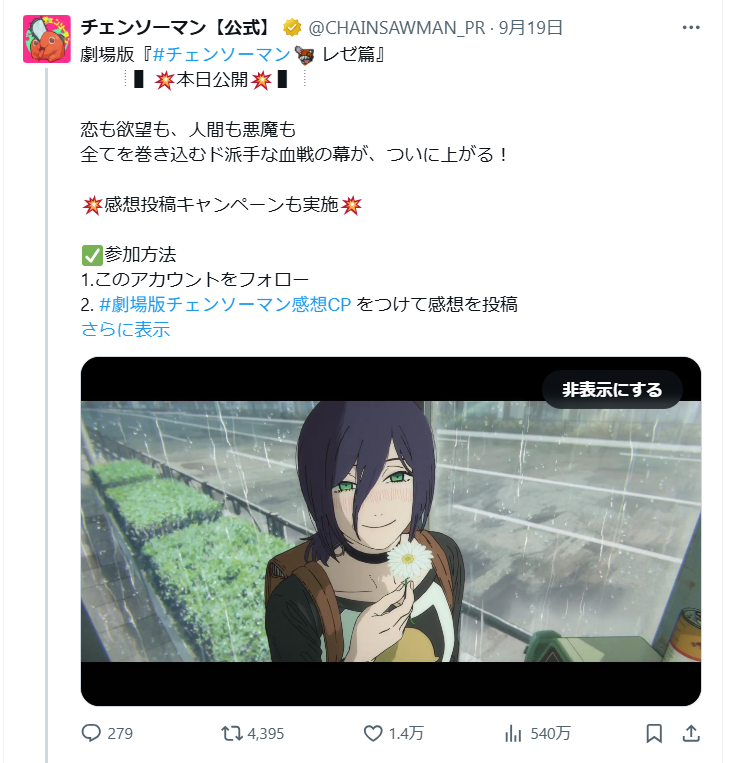729x763 pixels.
Task: Click the tweet body text to open post
Action: click(x=294, y=142)
